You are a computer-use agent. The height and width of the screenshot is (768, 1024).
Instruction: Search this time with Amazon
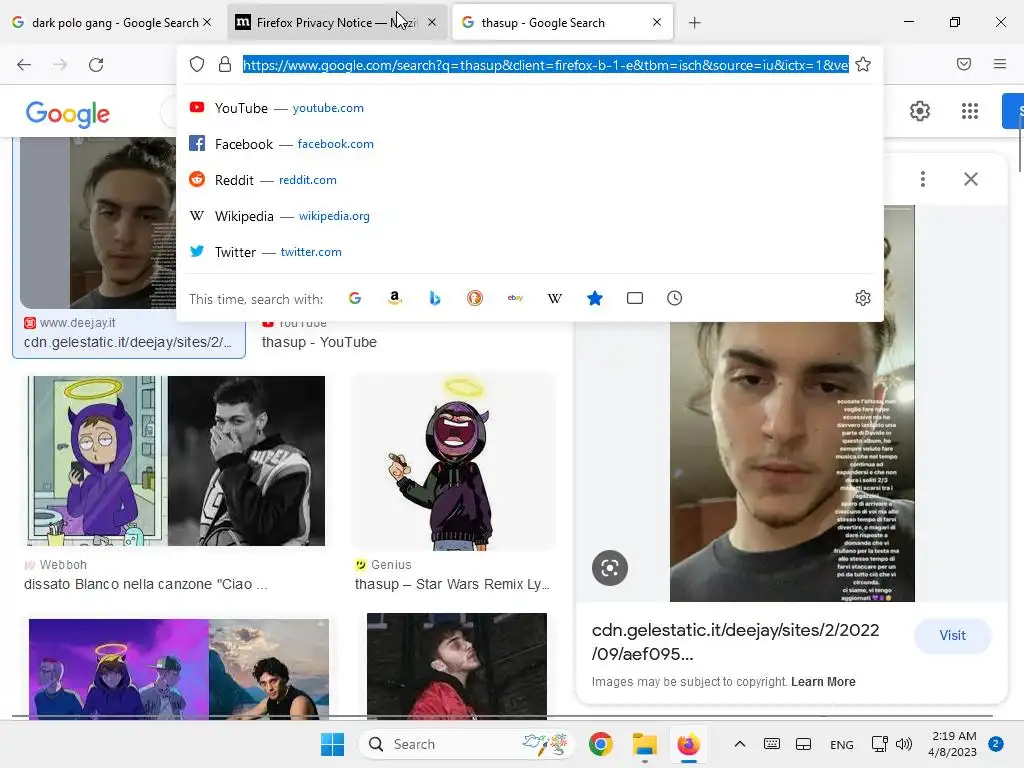pyautogui.click(x=394, y=298)
